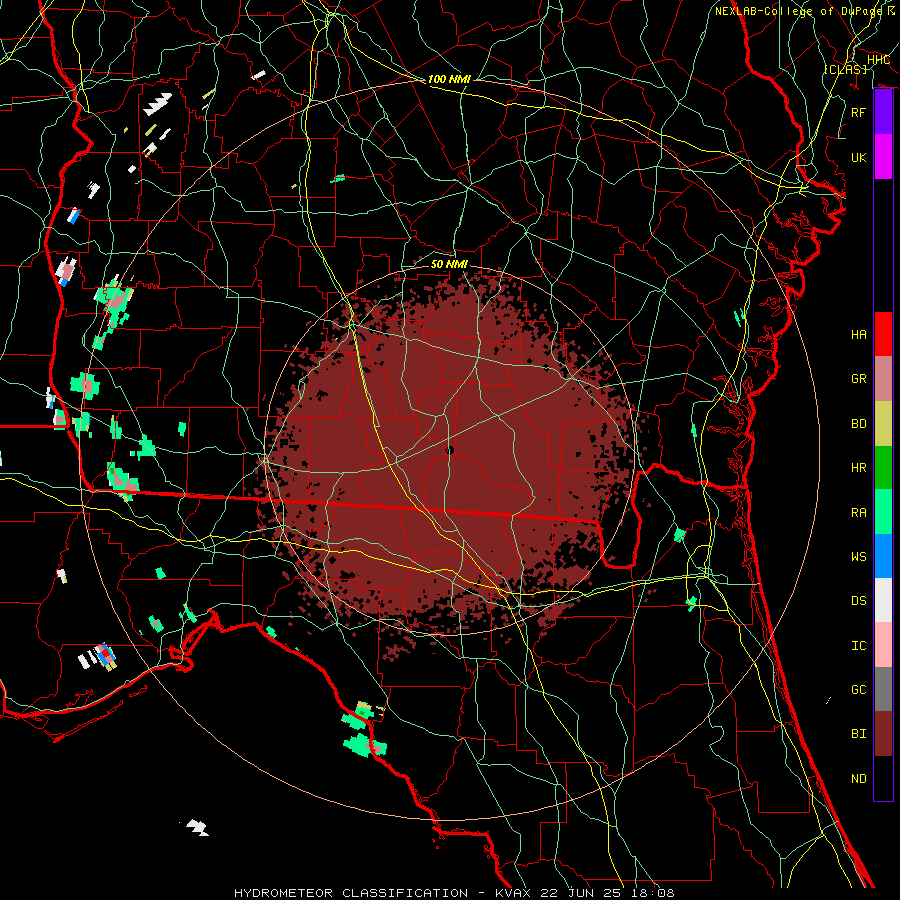Click the DS dry snow white swatch
The height and width of the screenshot is (900, 900).
883,600
